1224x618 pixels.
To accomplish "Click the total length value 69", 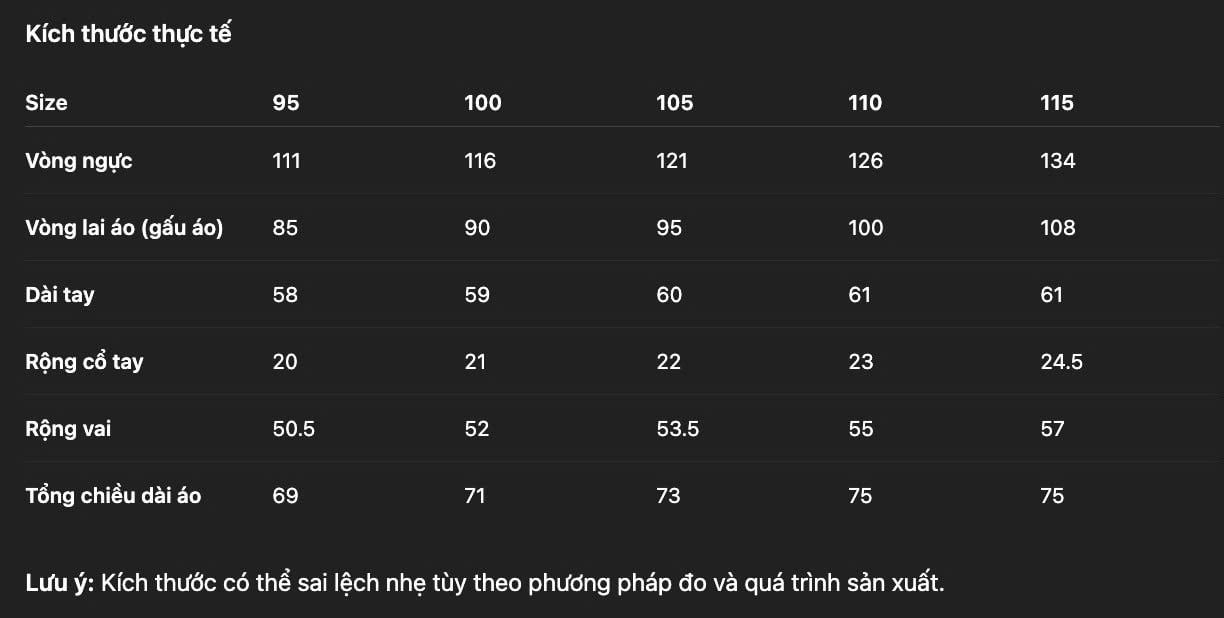I will (285, 496).
